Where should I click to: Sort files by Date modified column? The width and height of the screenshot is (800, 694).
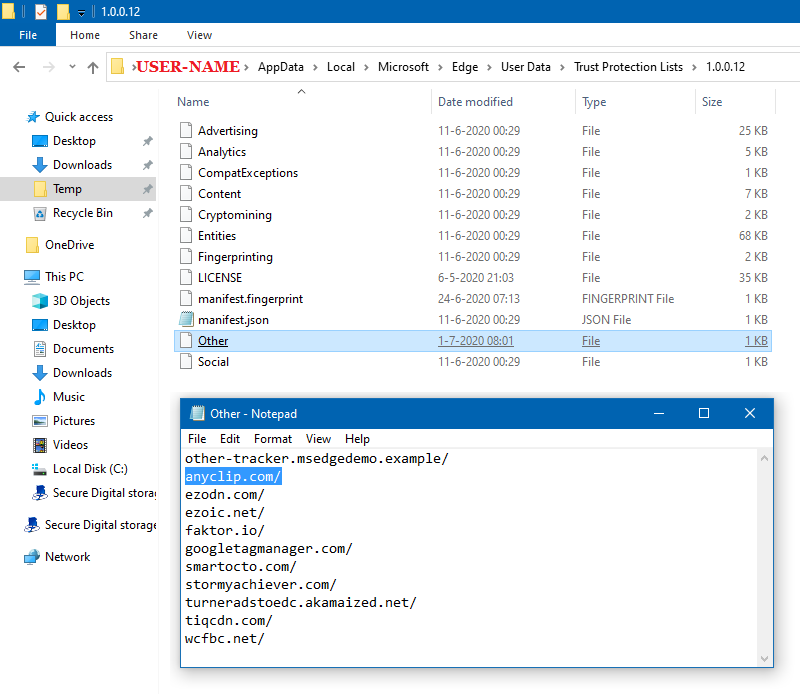[x=475, y=102]
